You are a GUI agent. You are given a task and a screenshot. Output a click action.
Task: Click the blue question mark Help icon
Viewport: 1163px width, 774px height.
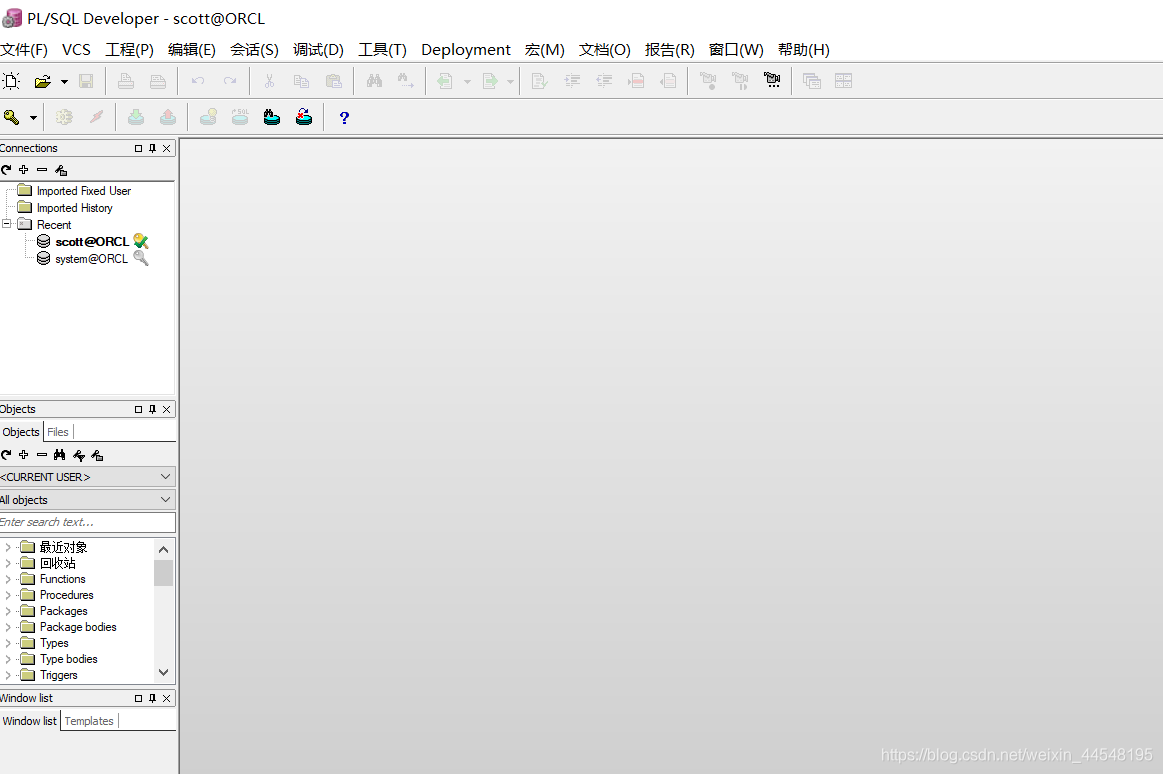tap(344, 118)
